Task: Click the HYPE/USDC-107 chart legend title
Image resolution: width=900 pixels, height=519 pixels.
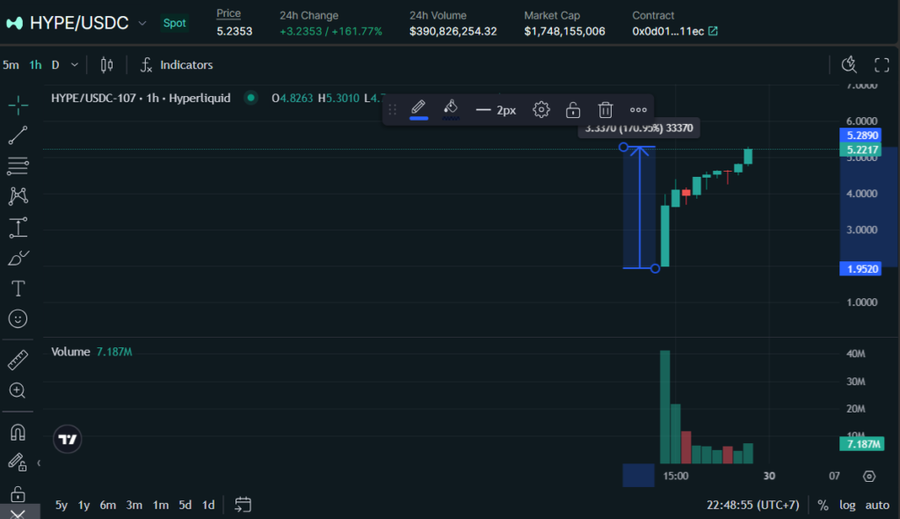Action: (x=141, y=98)
